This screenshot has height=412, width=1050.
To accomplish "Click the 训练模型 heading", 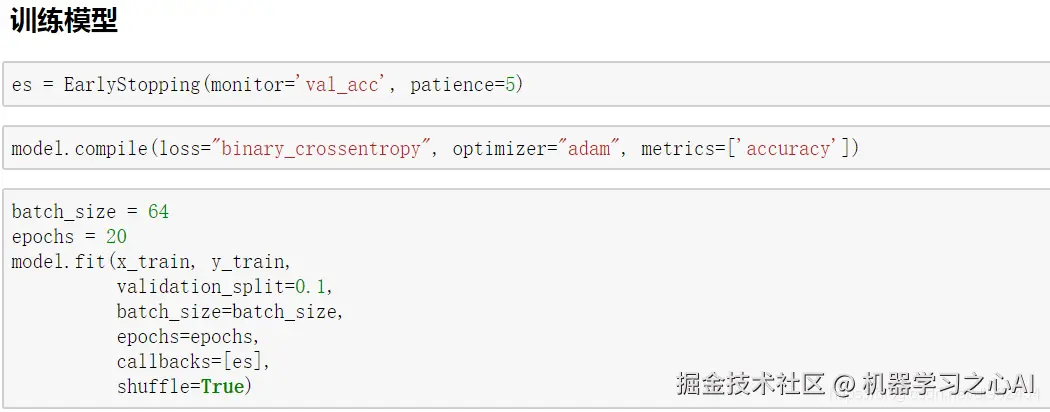I will (64, 22).
